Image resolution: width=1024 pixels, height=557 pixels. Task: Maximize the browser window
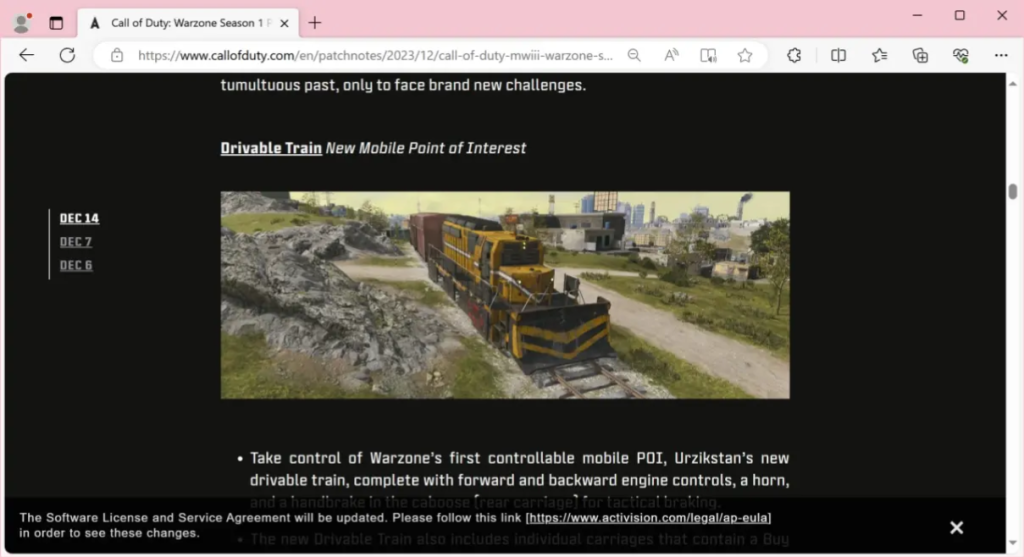pyautogui.click(x=959, y=15)
